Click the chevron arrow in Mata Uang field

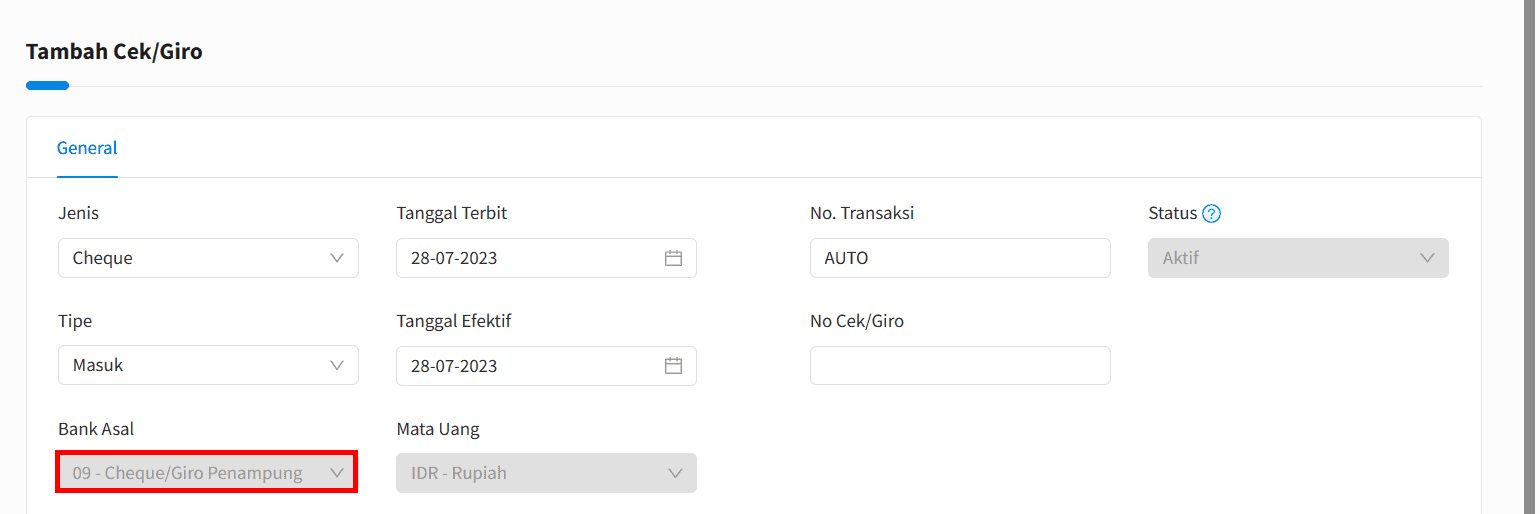[675, 473]
